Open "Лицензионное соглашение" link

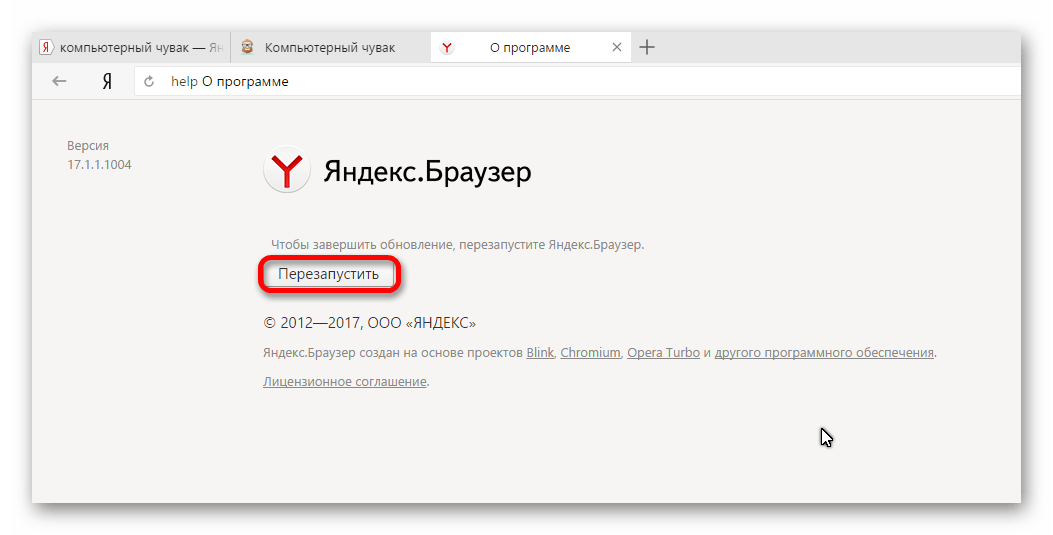pos(345,382)
